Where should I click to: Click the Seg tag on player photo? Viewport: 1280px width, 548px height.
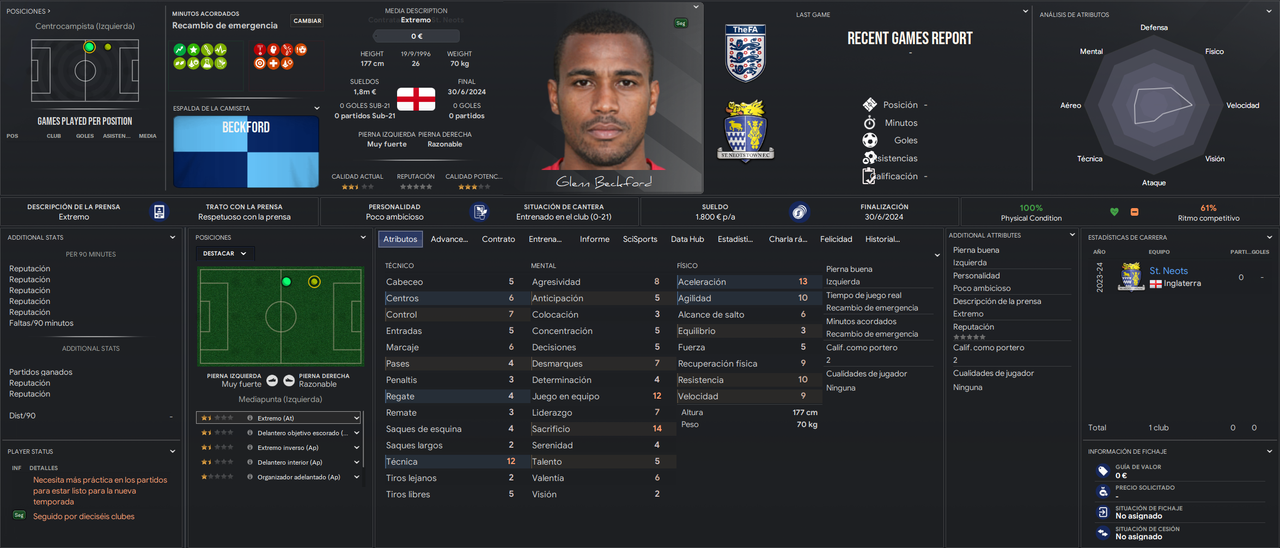point(681,22)
